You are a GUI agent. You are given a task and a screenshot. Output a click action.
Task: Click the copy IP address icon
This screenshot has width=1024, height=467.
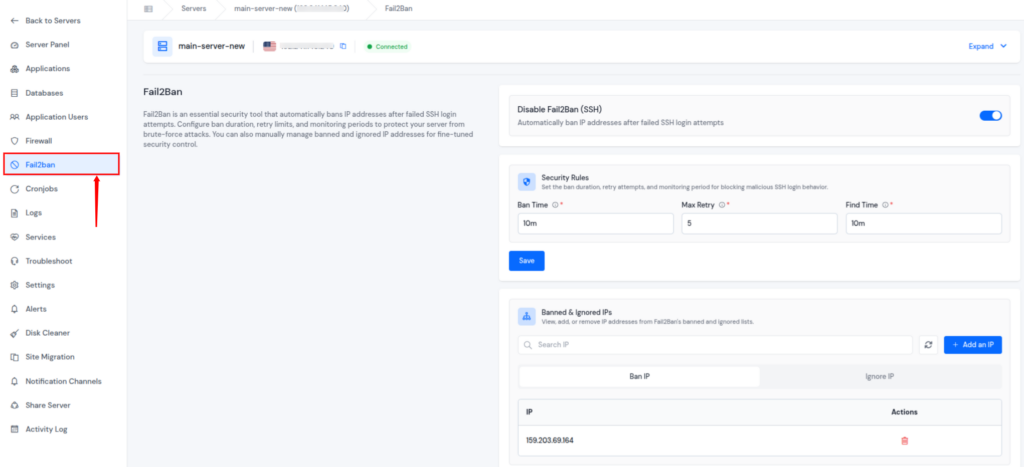coord(343,46)
